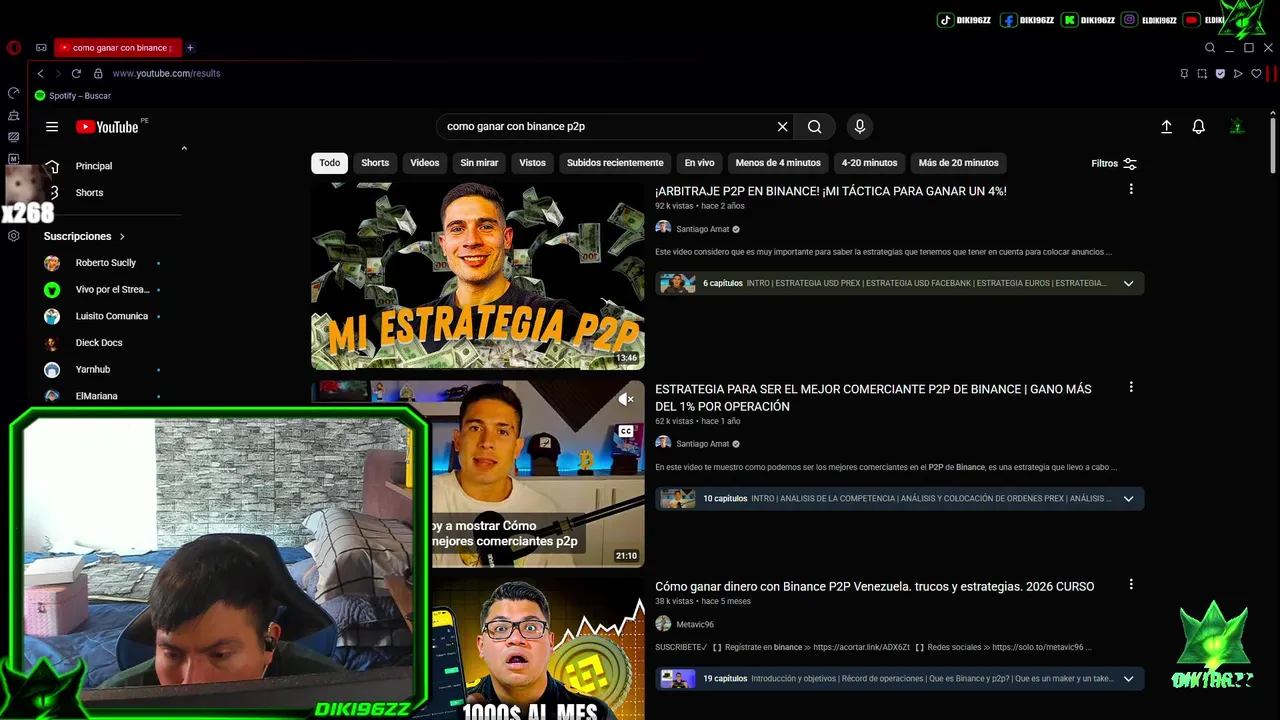Open ad blocker shield icon
1280x720 pixels.
tap(1220, 73)
